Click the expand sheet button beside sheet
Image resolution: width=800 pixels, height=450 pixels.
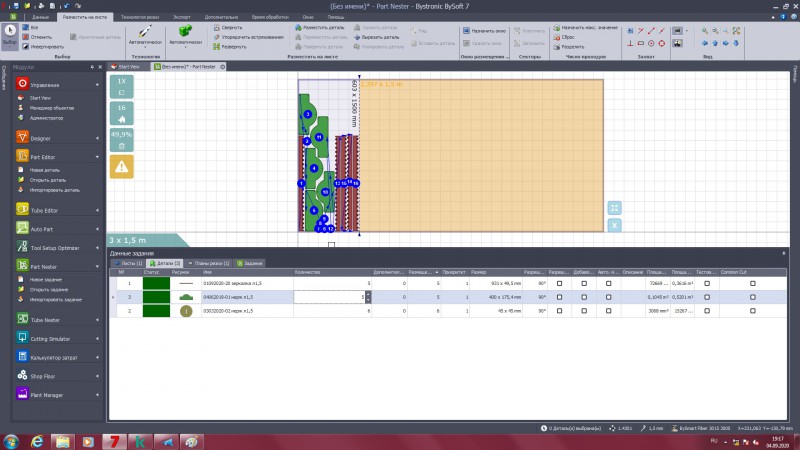pyautogui.click(x=614, y=208)
